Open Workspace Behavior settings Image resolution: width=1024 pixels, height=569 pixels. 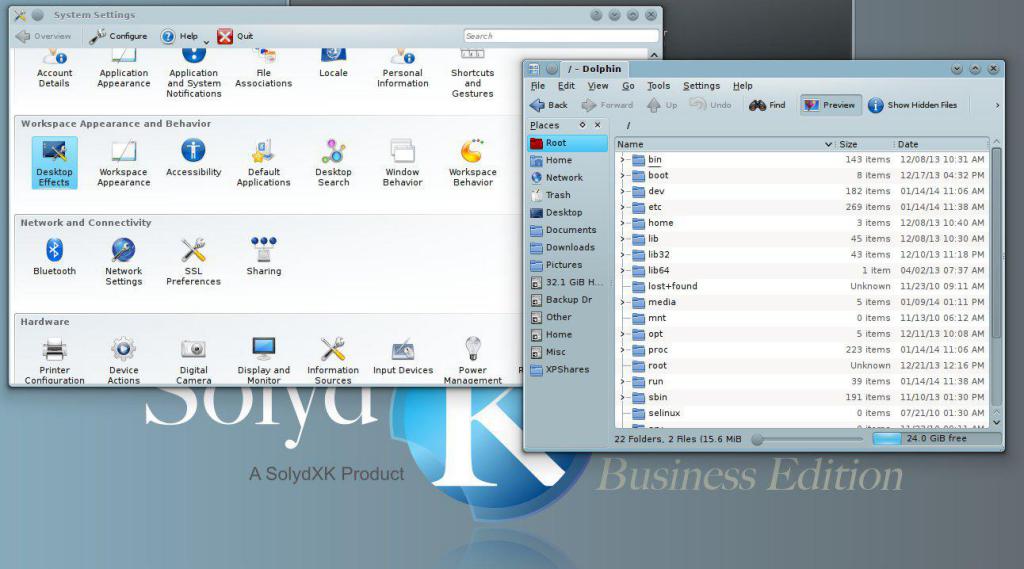tap(473, 163)
